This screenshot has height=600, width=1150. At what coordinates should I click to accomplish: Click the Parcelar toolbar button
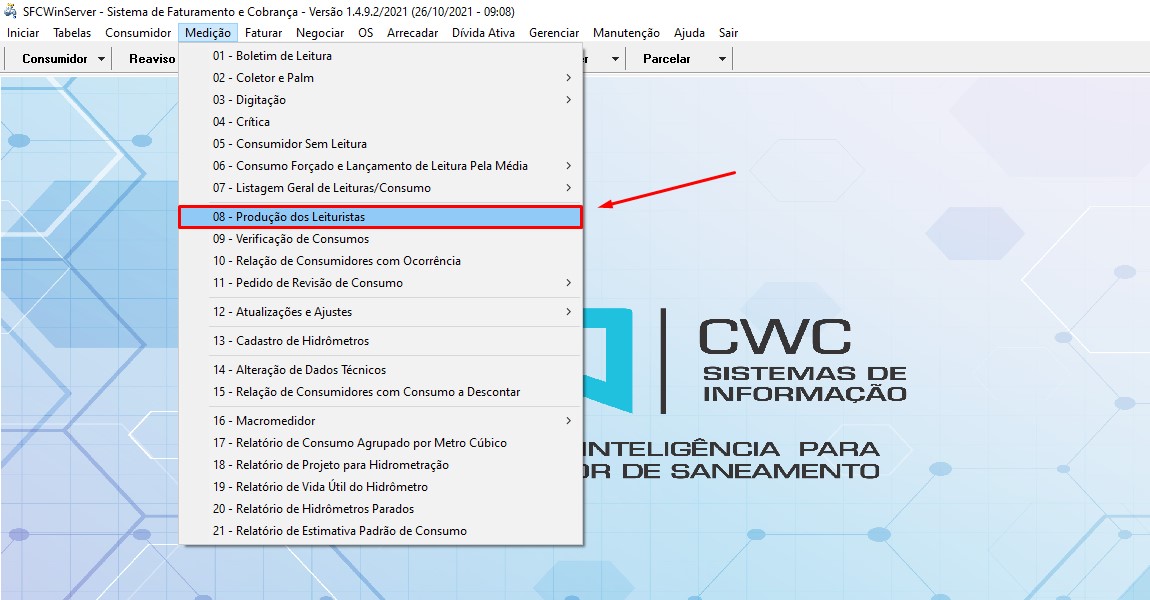point(666,59)
